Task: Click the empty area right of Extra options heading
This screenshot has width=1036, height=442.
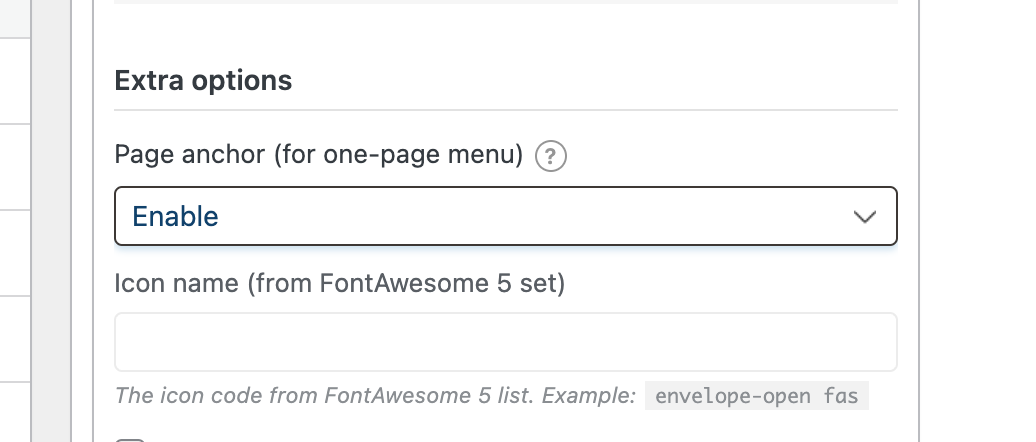Action: 600,81
